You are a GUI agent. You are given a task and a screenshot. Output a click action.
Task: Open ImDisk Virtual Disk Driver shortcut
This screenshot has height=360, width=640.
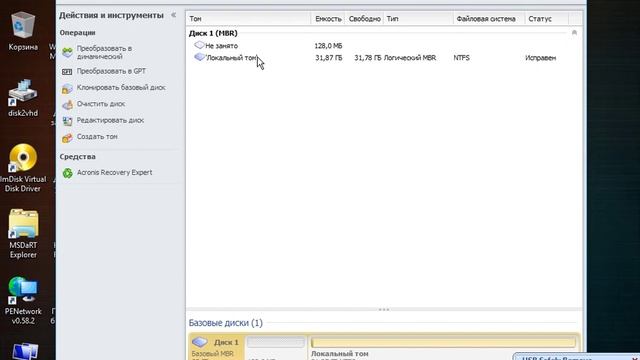[x=23, y=168]
